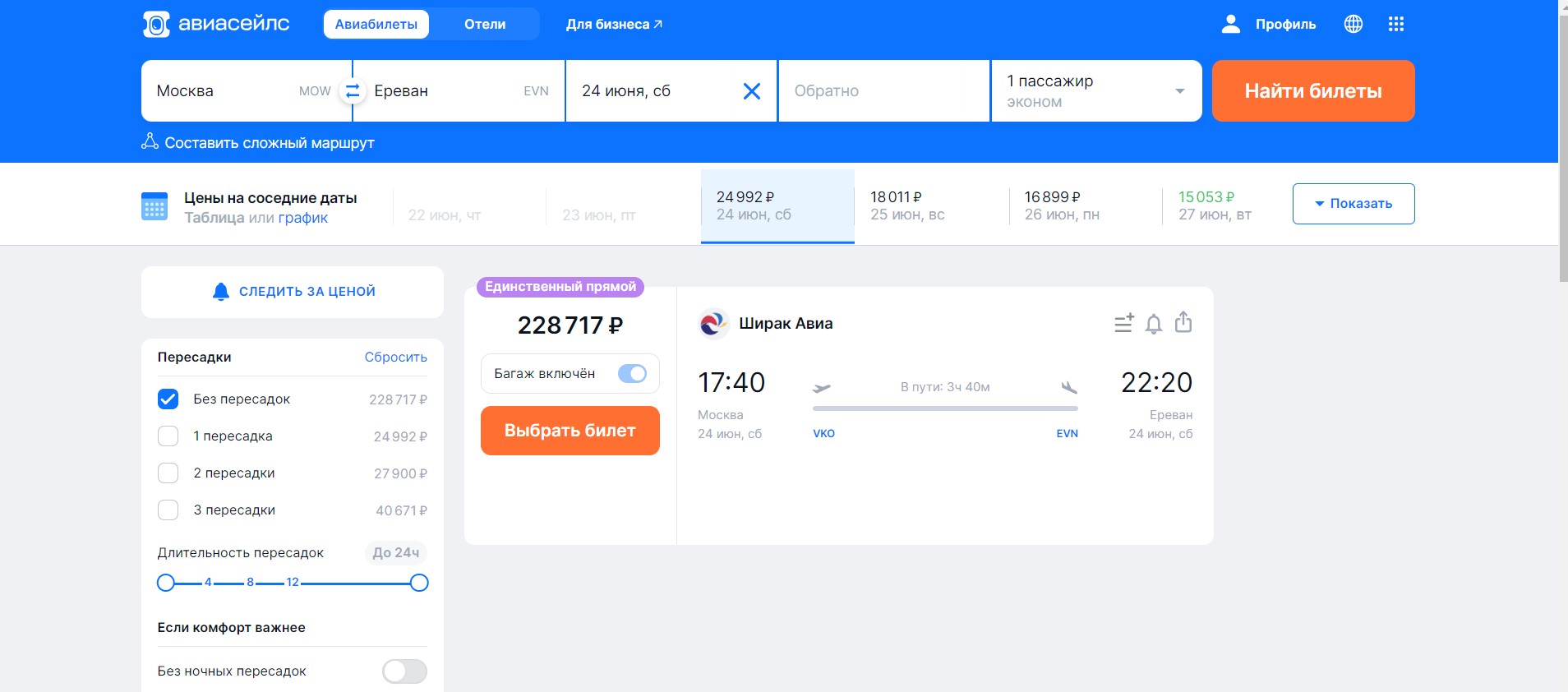Click the profile user icon
This screenshot has width=1568, height=692.
click(1230, 25)
